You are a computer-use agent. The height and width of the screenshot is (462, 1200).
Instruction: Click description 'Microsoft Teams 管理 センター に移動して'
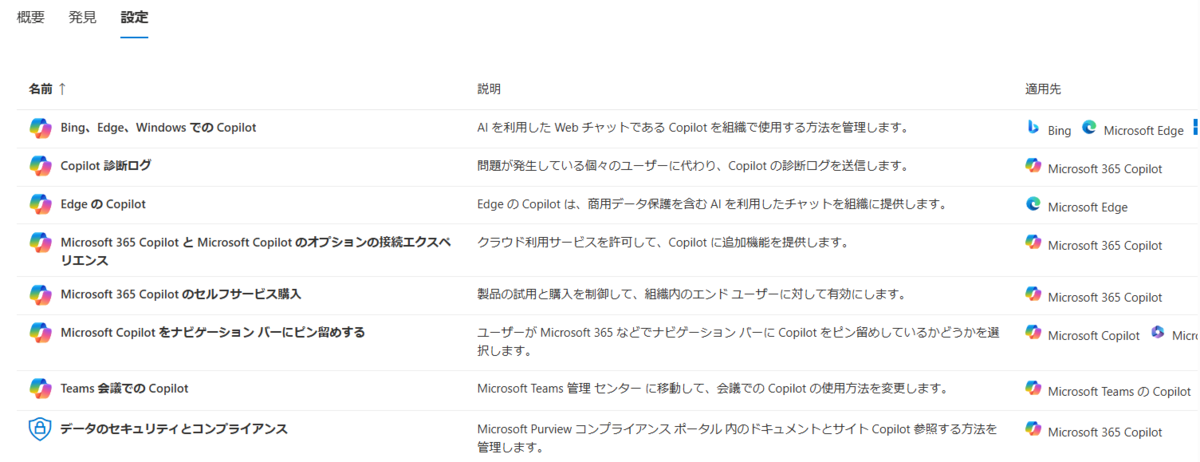[x=713, y=388]
